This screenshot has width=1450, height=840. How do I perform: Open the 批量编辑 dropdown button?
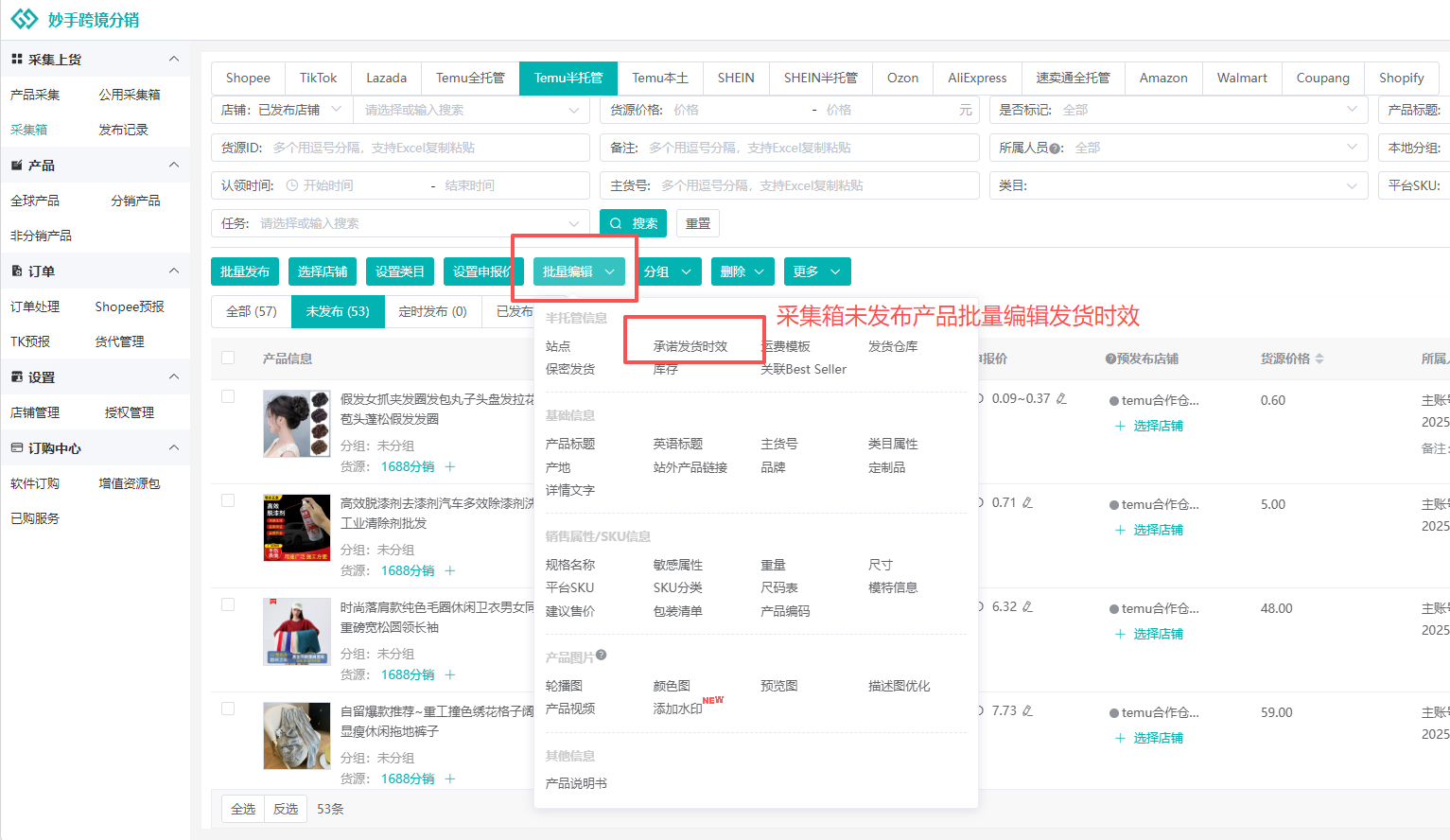click(x=578, y=271)
